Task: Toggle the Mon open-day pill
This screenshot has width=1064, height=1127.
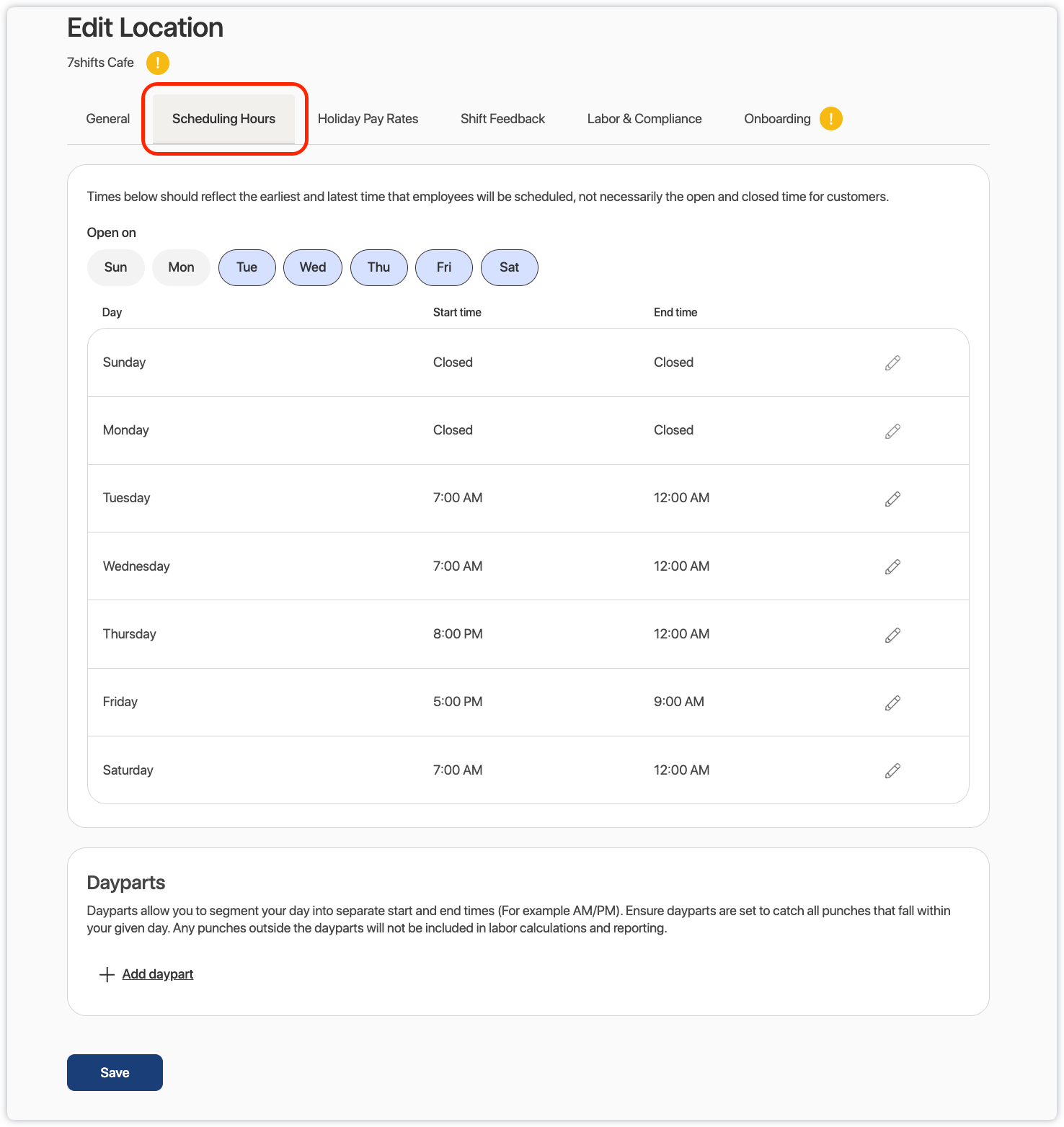Action: point(181,267)
